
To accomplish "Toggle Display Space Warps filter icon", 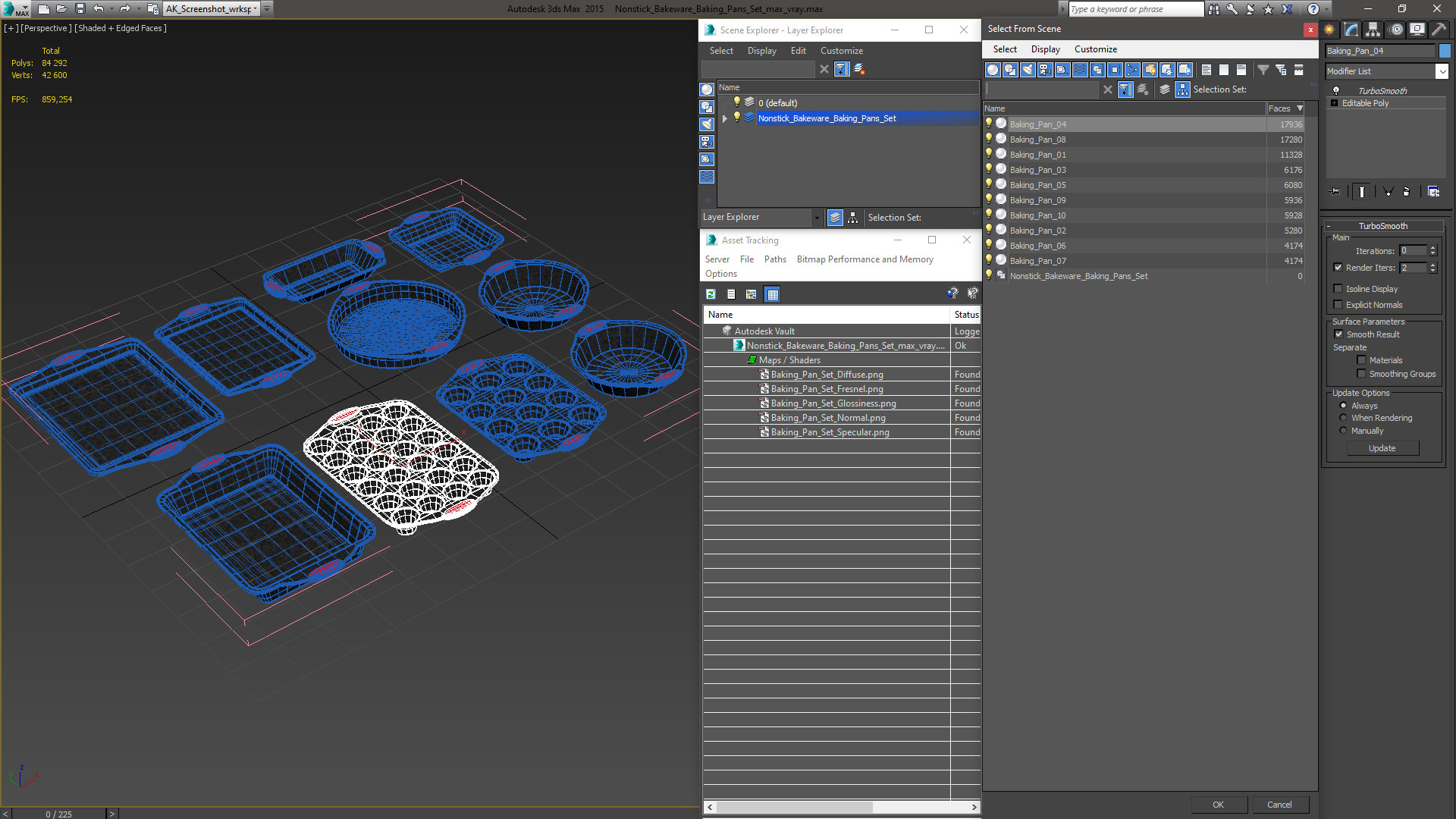I will (x=1080, y=70).
